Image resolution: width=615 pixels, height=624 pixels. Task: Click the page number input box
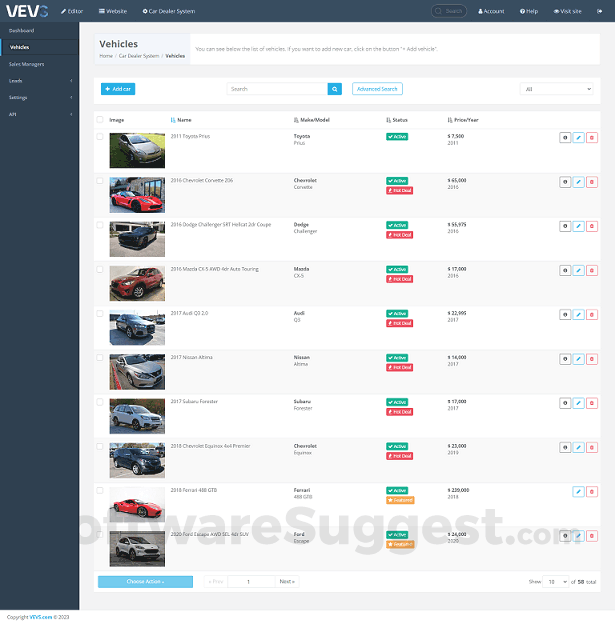point(251,582)
